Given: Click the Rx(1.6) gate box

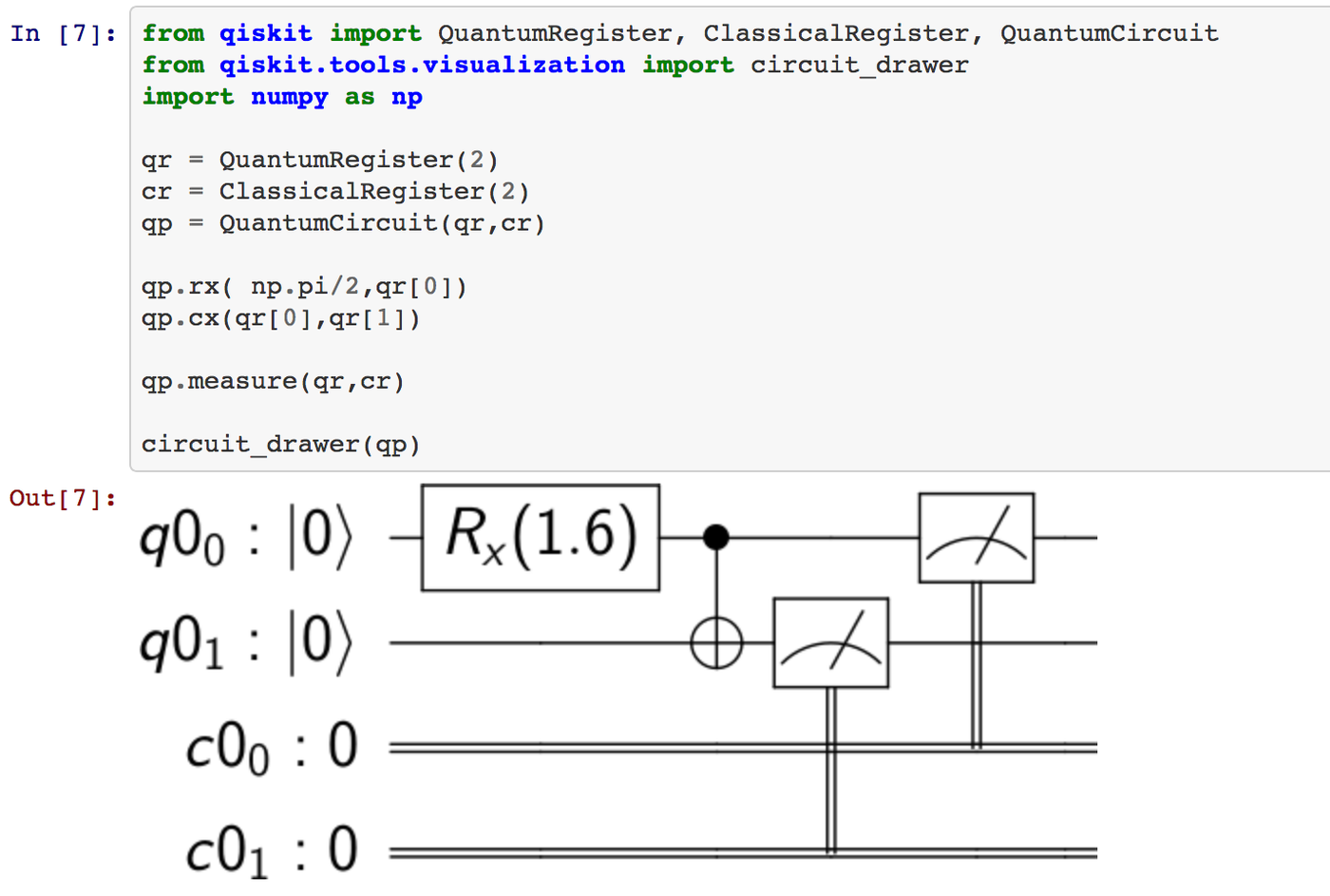Looking at the screenshot, I should pos(541,538).
